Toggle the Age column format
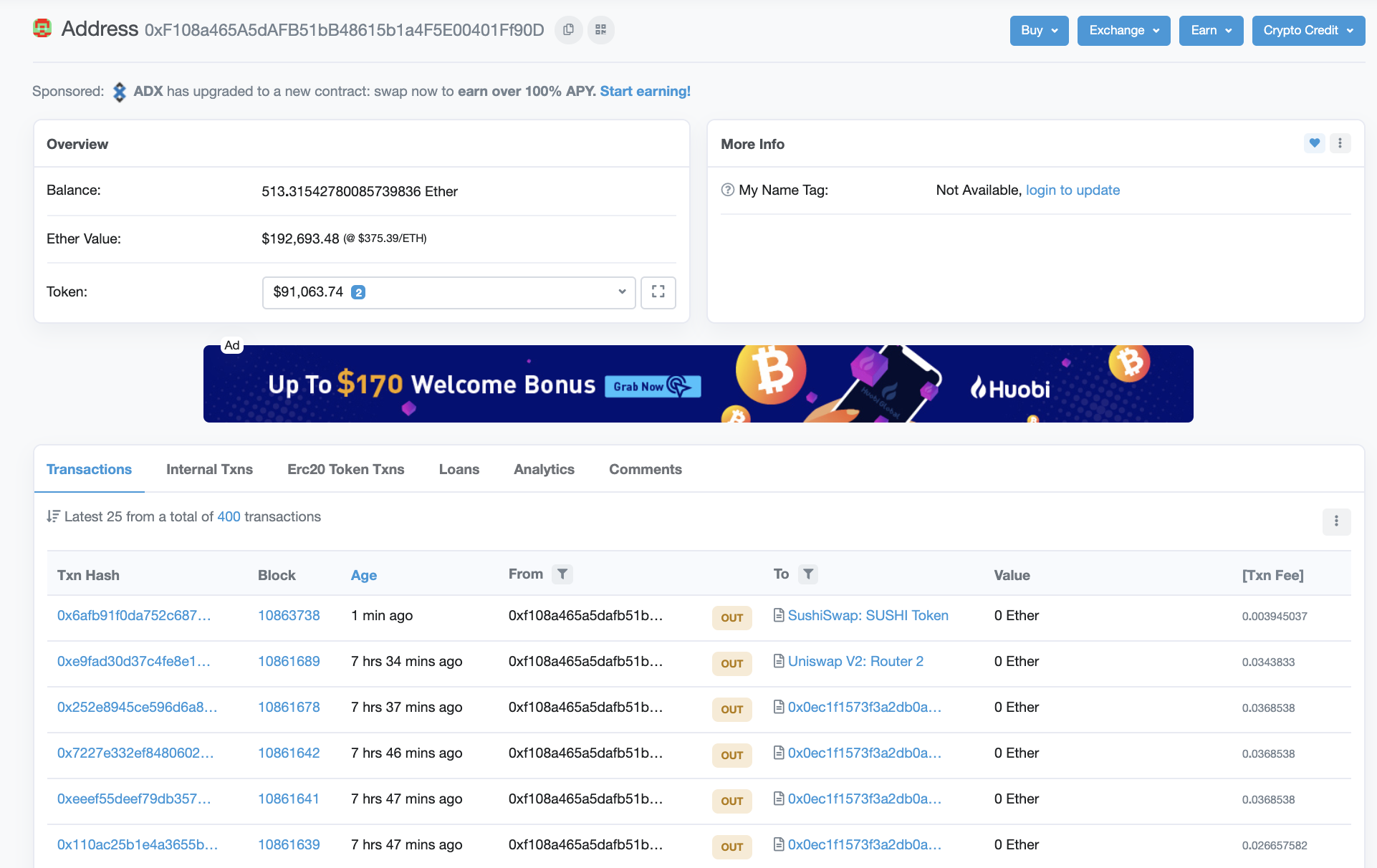This screenshot has width=1377, height=868. [364, 575]
